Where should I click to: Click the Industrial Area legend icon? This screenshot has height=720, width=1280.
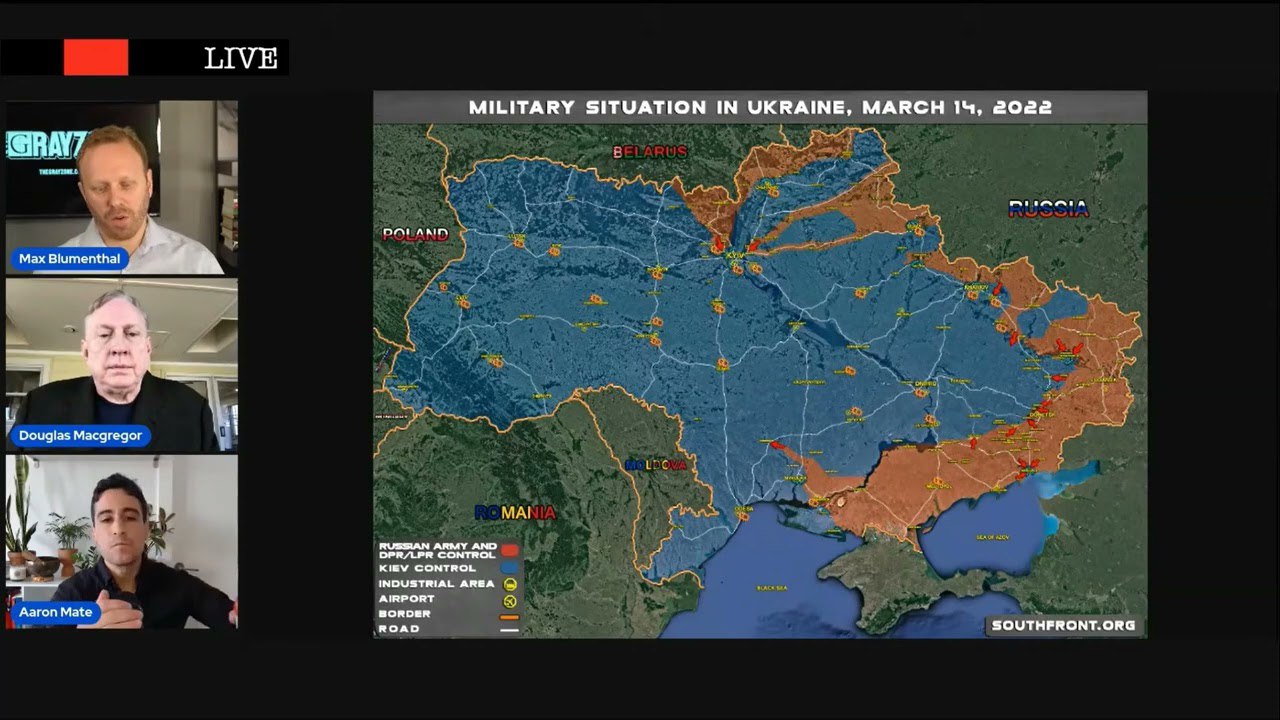[x=510, y=583]
